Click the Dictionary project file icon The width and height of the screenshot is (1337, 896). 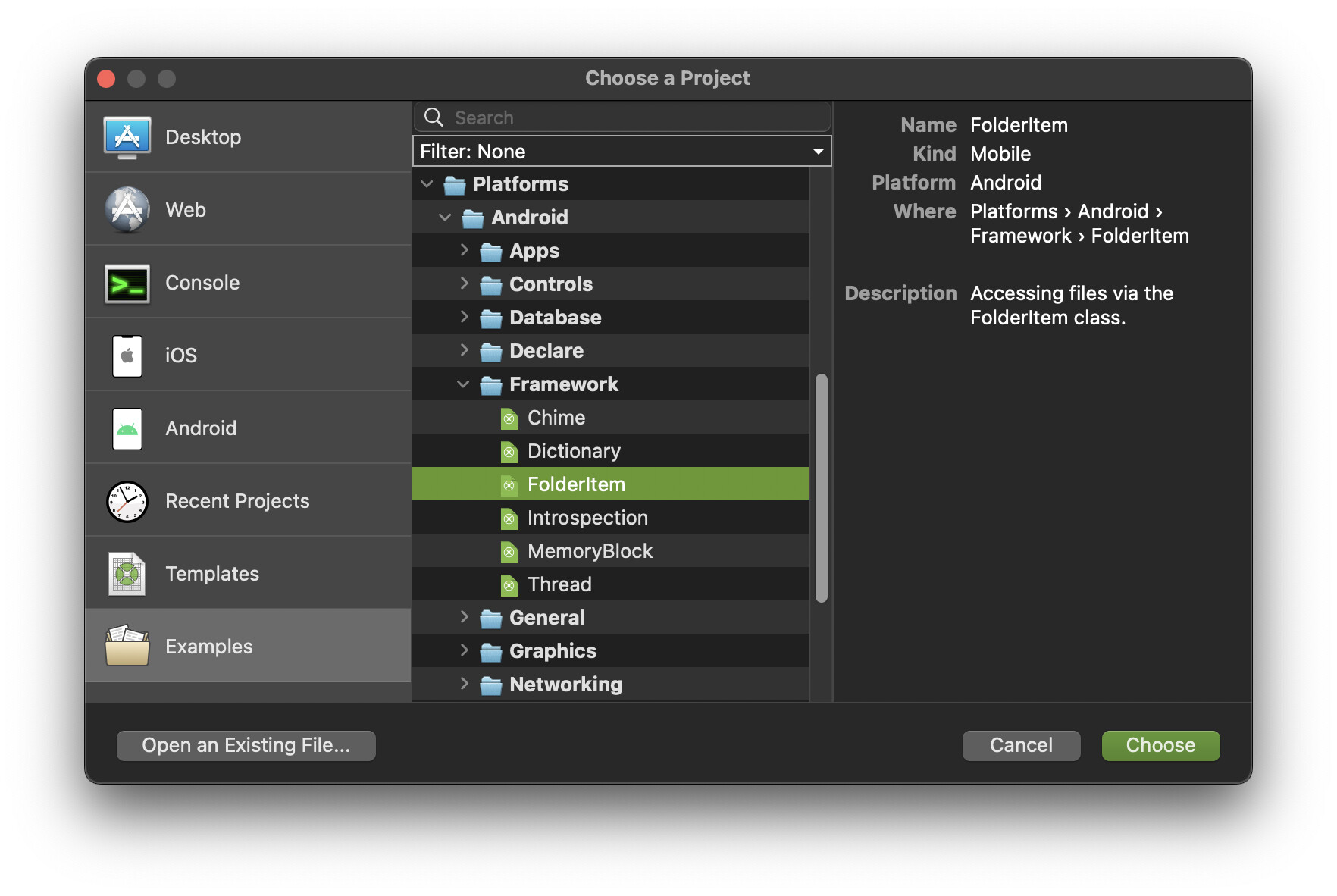click(509, 452)
